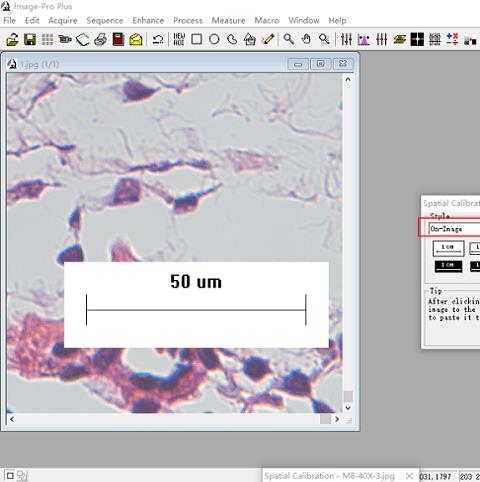Open the On-Image style dropdown
The image size is (480, 482).
pyautogui.click(x=454, y=229)
